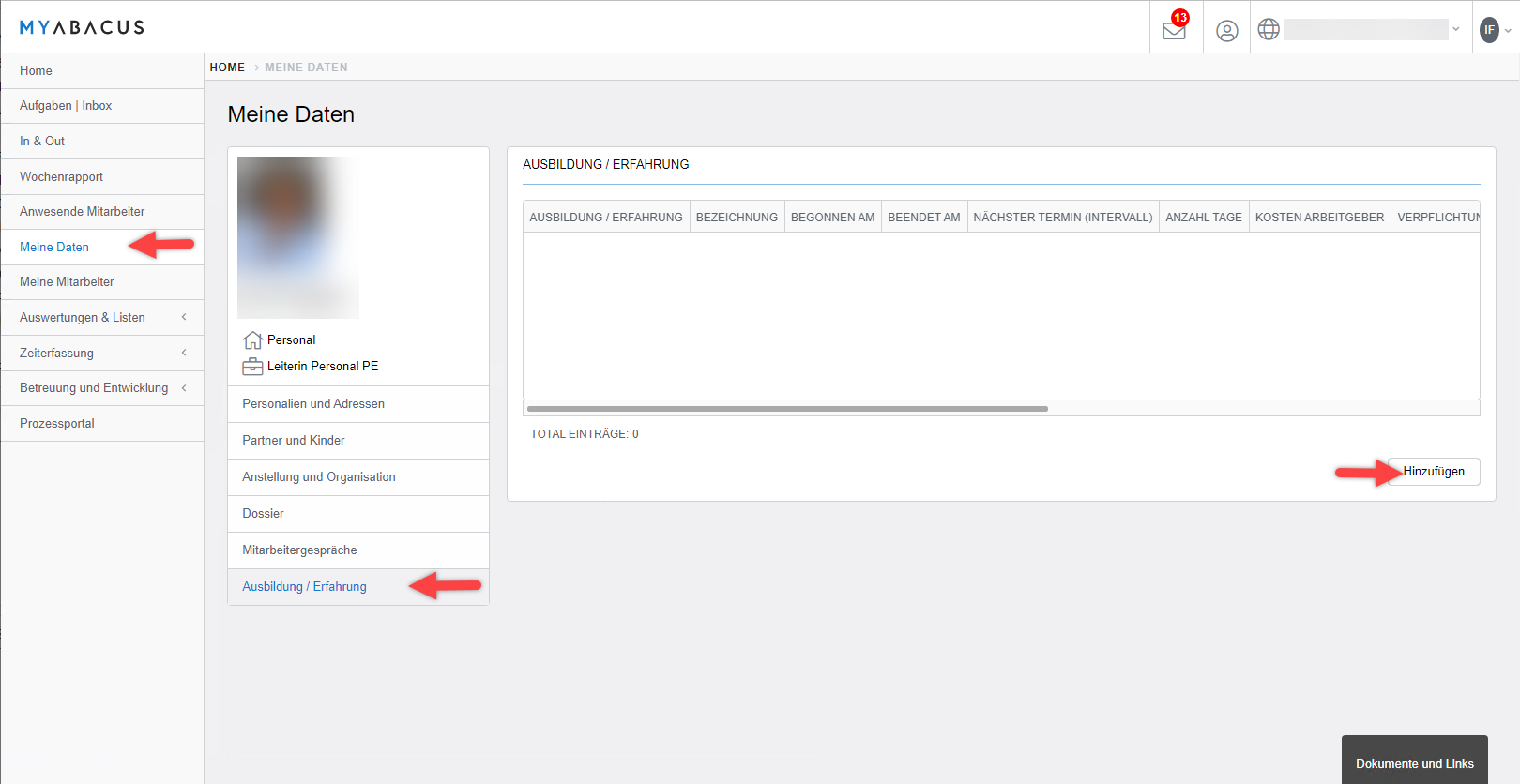Sort by KOSTEN ARBEITGEBER column header
The width and height of the screenshot is (1520, 784).
[x=1320, y=217]
